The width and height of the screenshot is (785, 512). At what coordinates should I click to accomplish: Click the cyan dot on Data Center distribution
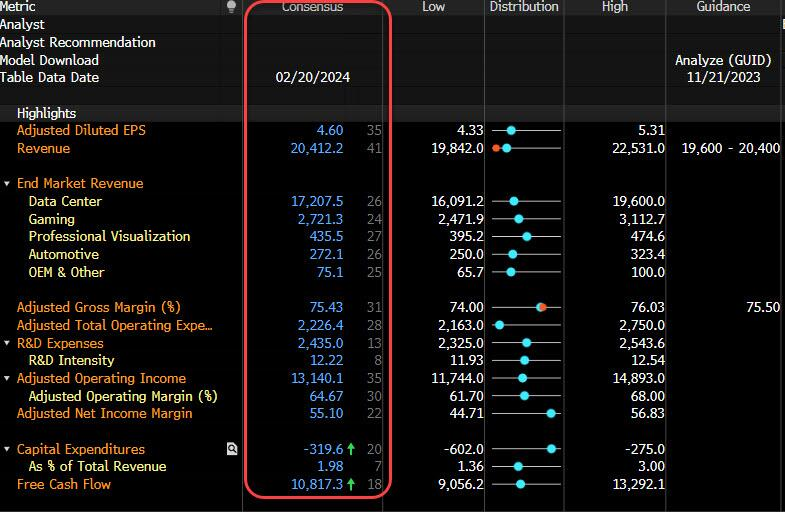514,201
